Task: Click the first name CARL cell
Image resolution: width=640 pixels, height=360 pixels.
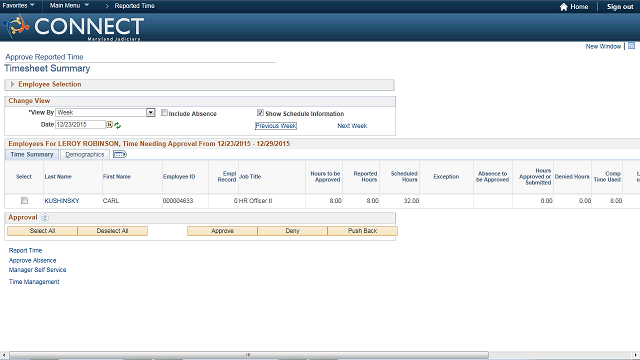Action: click(111, 201)
